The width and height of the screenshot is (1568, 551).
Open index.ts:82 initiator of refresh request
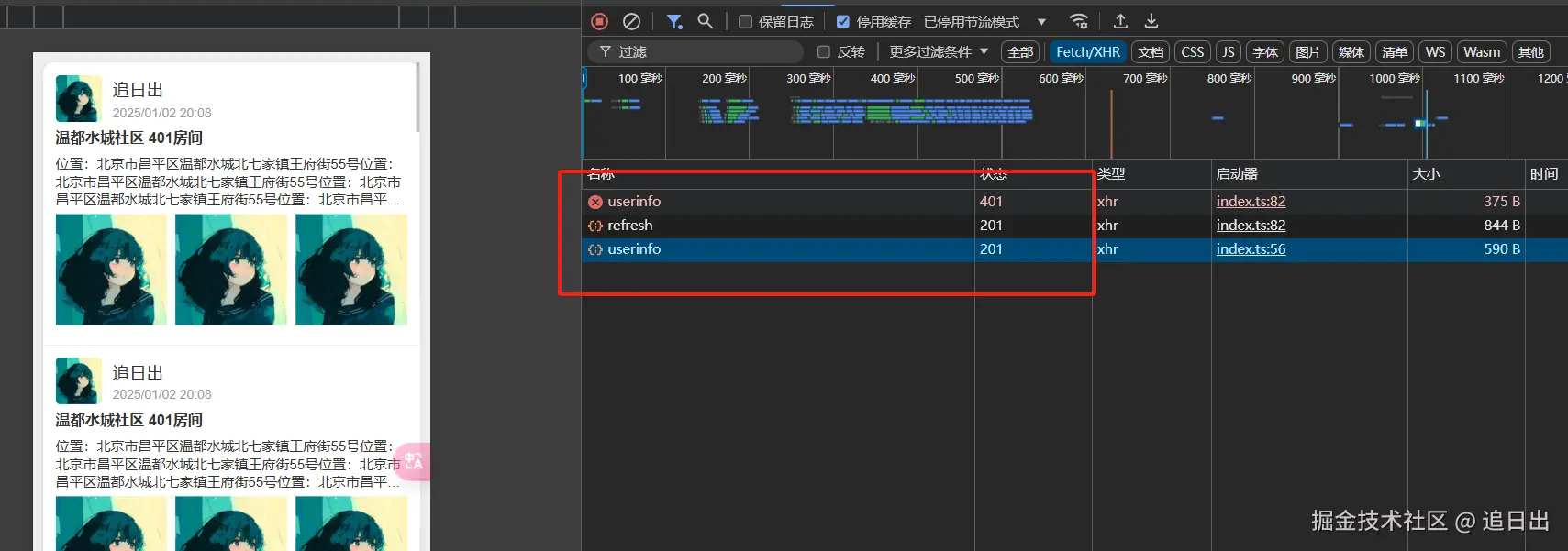coord(1251,226)
